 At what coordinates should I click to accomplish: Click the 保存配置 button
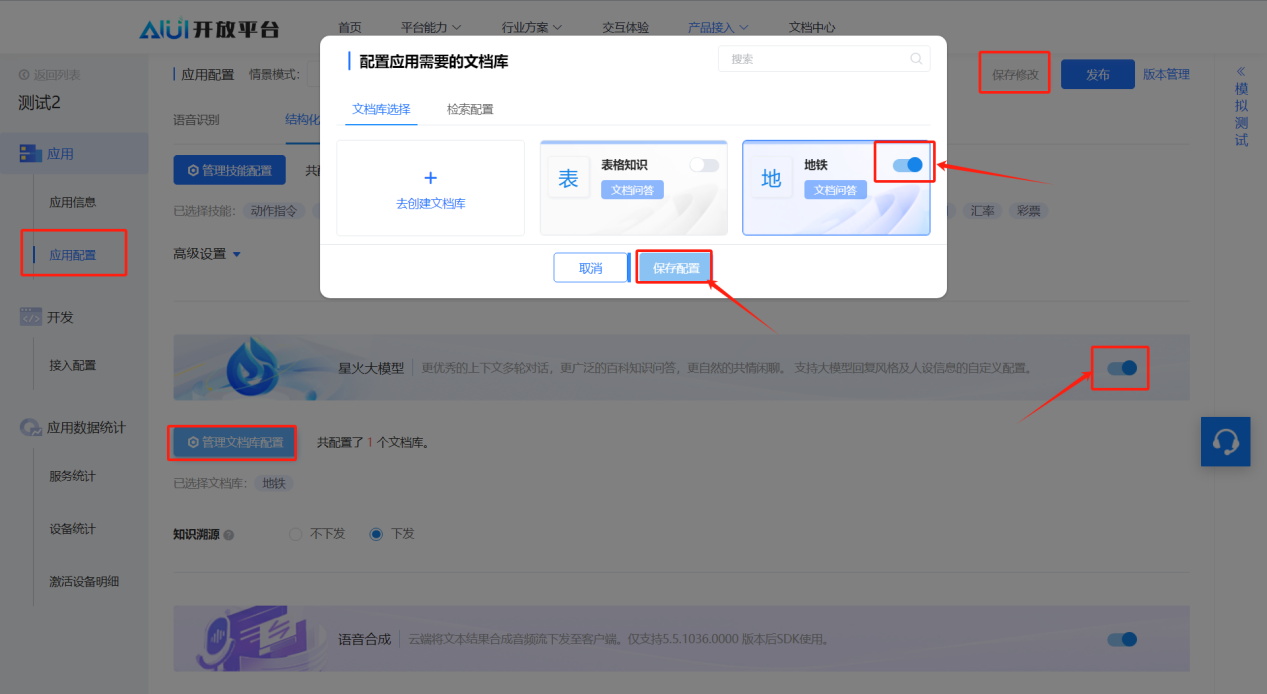click(x=673, y=267)
